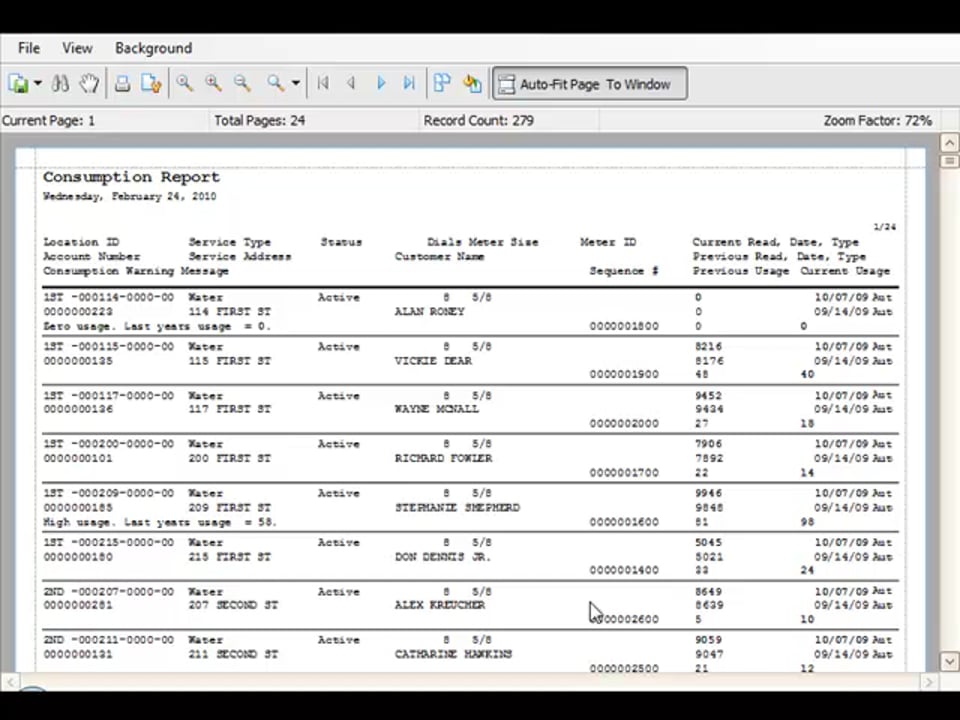Click the binoculars search icon
This screenshot has width=960, height=720.
click(61, 84)
